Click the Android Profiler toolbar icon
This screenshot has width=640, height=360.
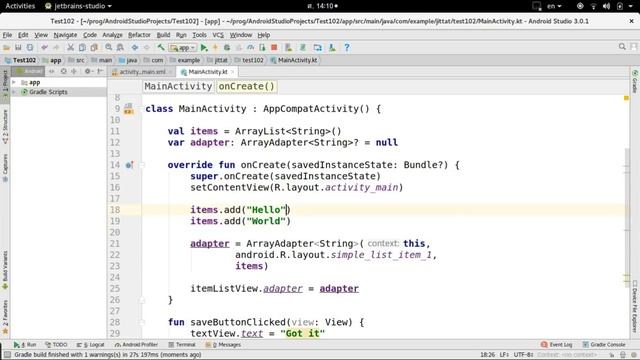[251, 48]
